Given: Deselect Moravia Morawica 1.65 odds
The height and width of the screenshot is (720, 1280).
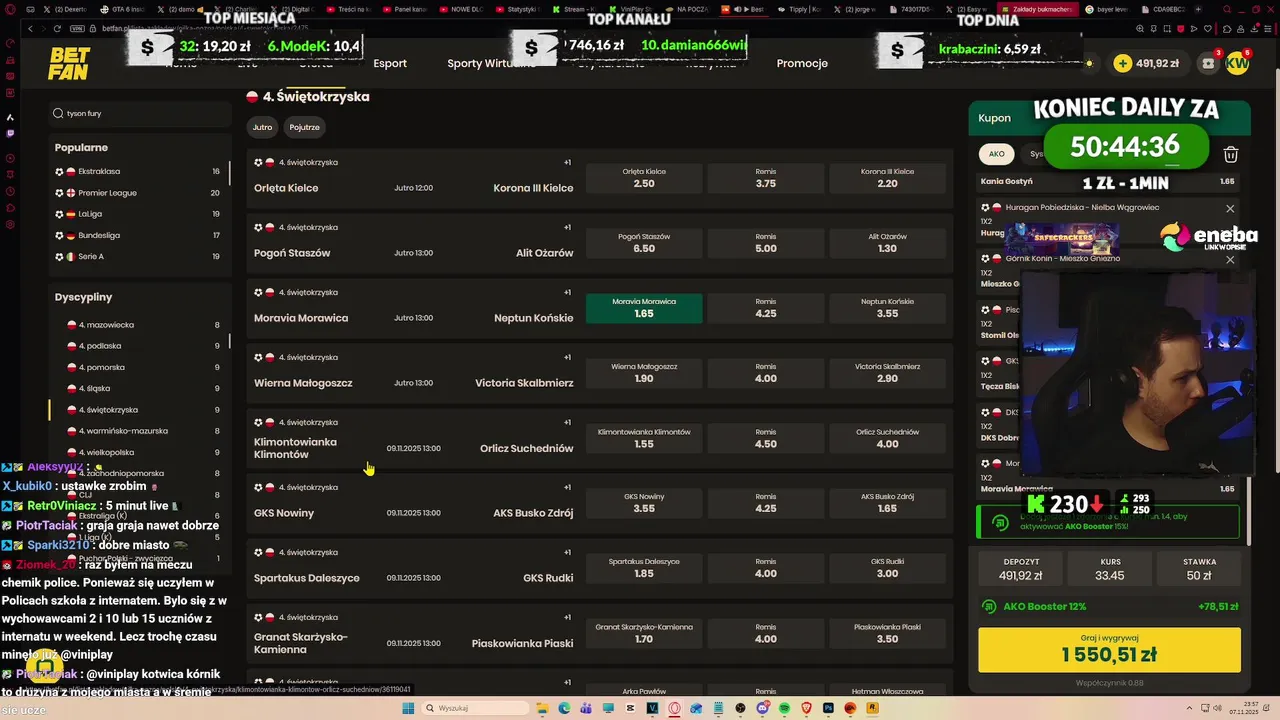Looking at the screenshot, I should [x=644, y=308].
